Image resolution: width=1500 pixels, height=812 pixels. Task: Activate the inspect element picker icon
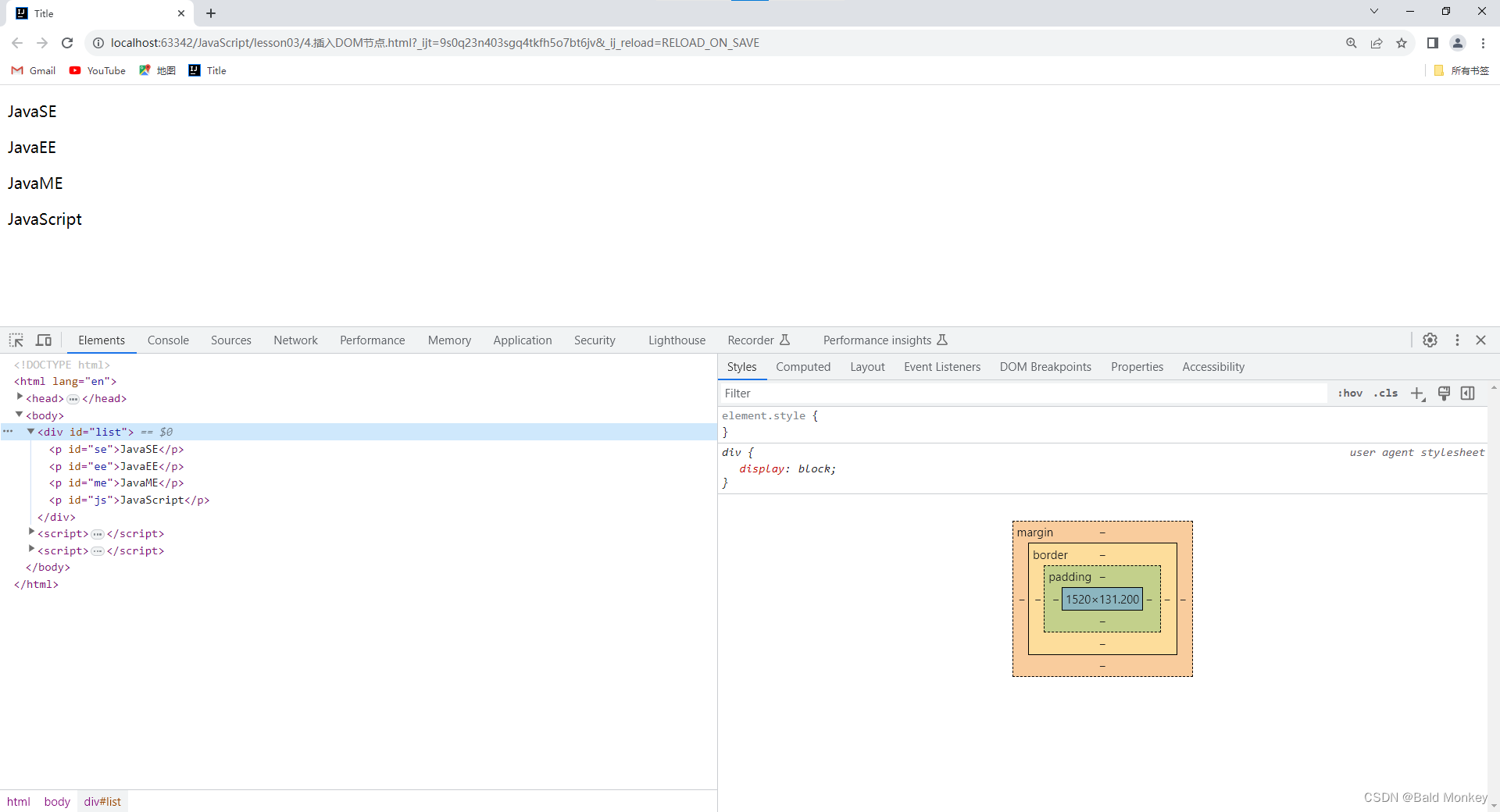point(16,340)
